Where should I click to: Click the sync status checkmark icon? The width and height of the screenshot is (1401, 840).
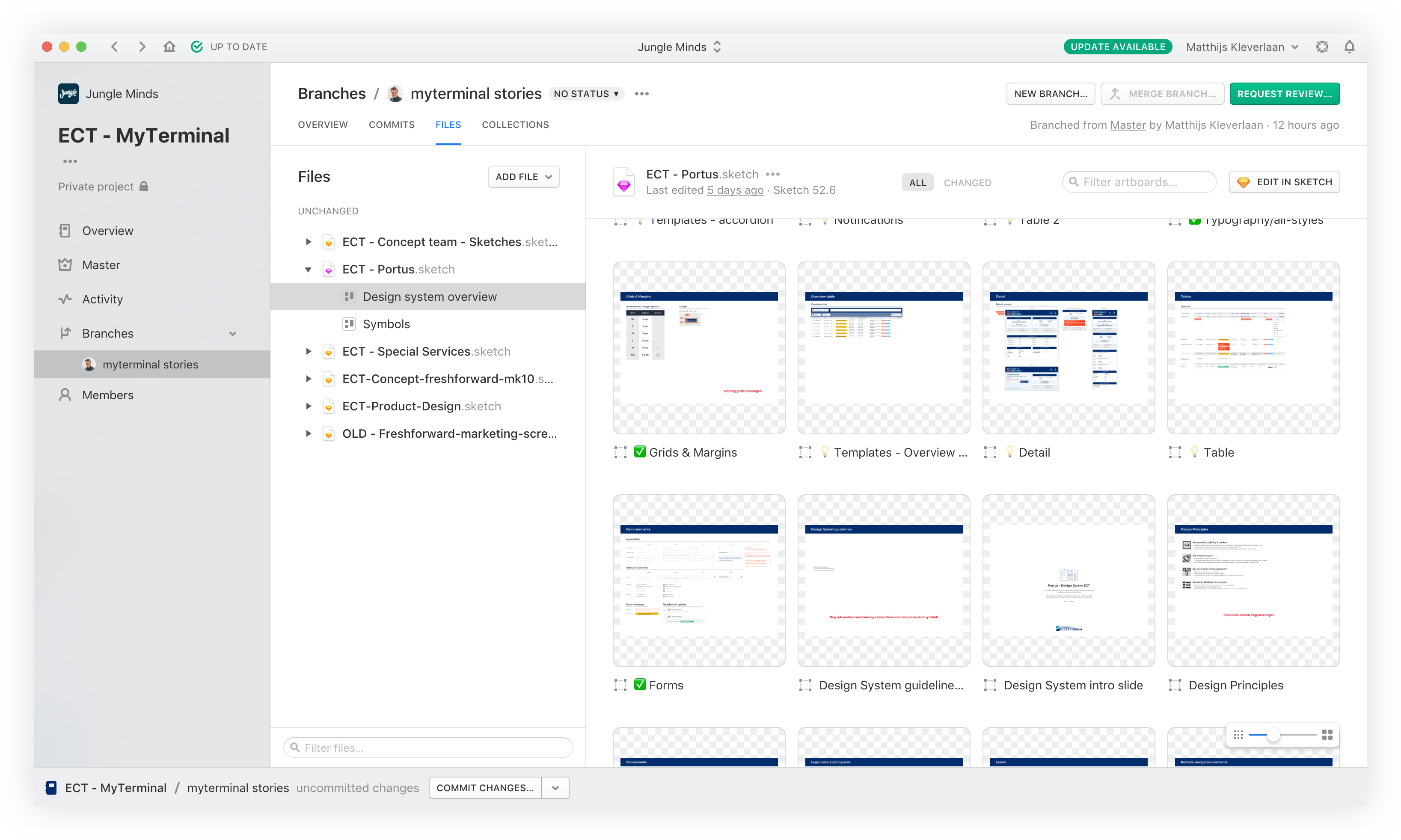click(196, 47)
